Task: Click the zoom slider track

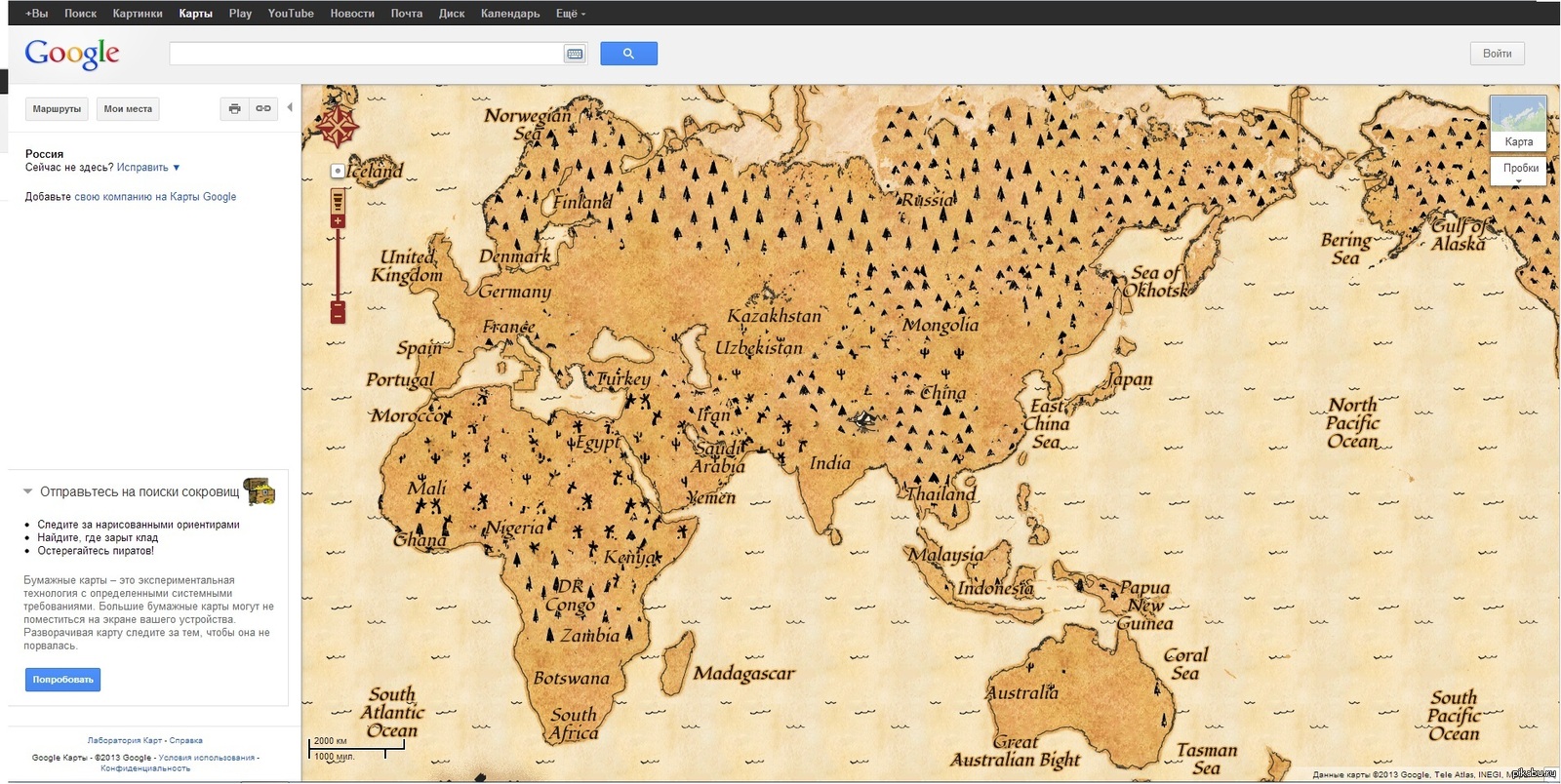Action: click(x=338, y=263)
